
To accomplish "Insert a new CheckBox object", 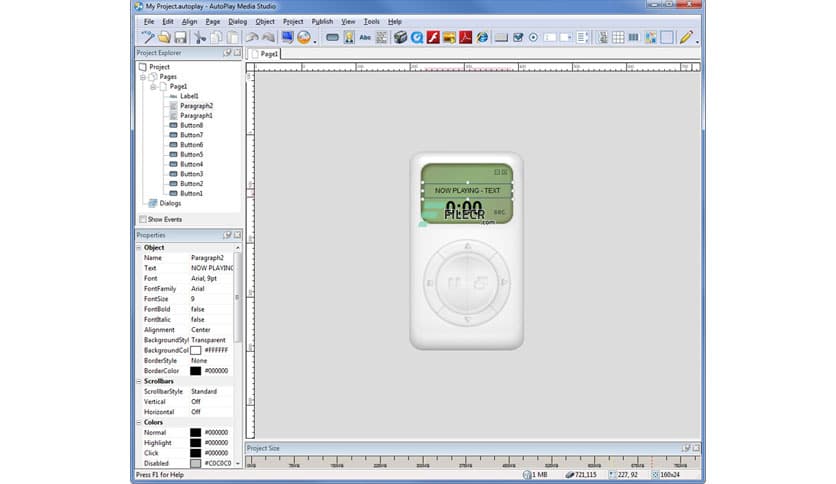I will (x=518, y=37).
